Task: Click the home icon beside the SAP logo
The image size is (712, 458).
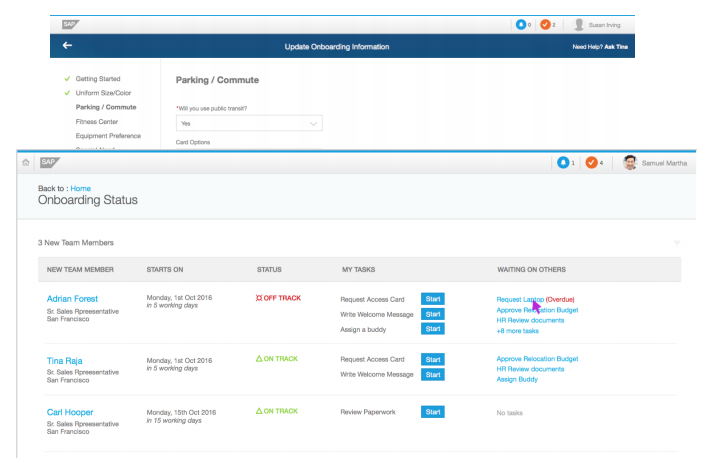Action: tap(25, 163)
